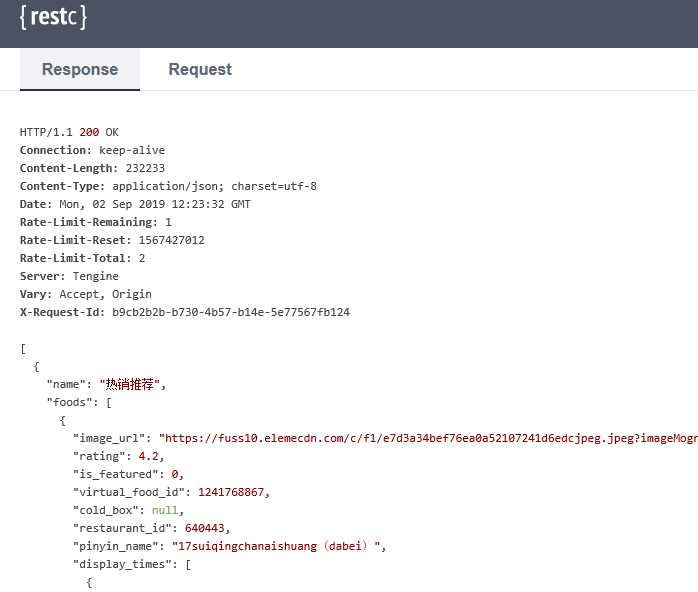Click the pinyin_name string value
Screen dimensions: 698x592
(x=276, y=546)
